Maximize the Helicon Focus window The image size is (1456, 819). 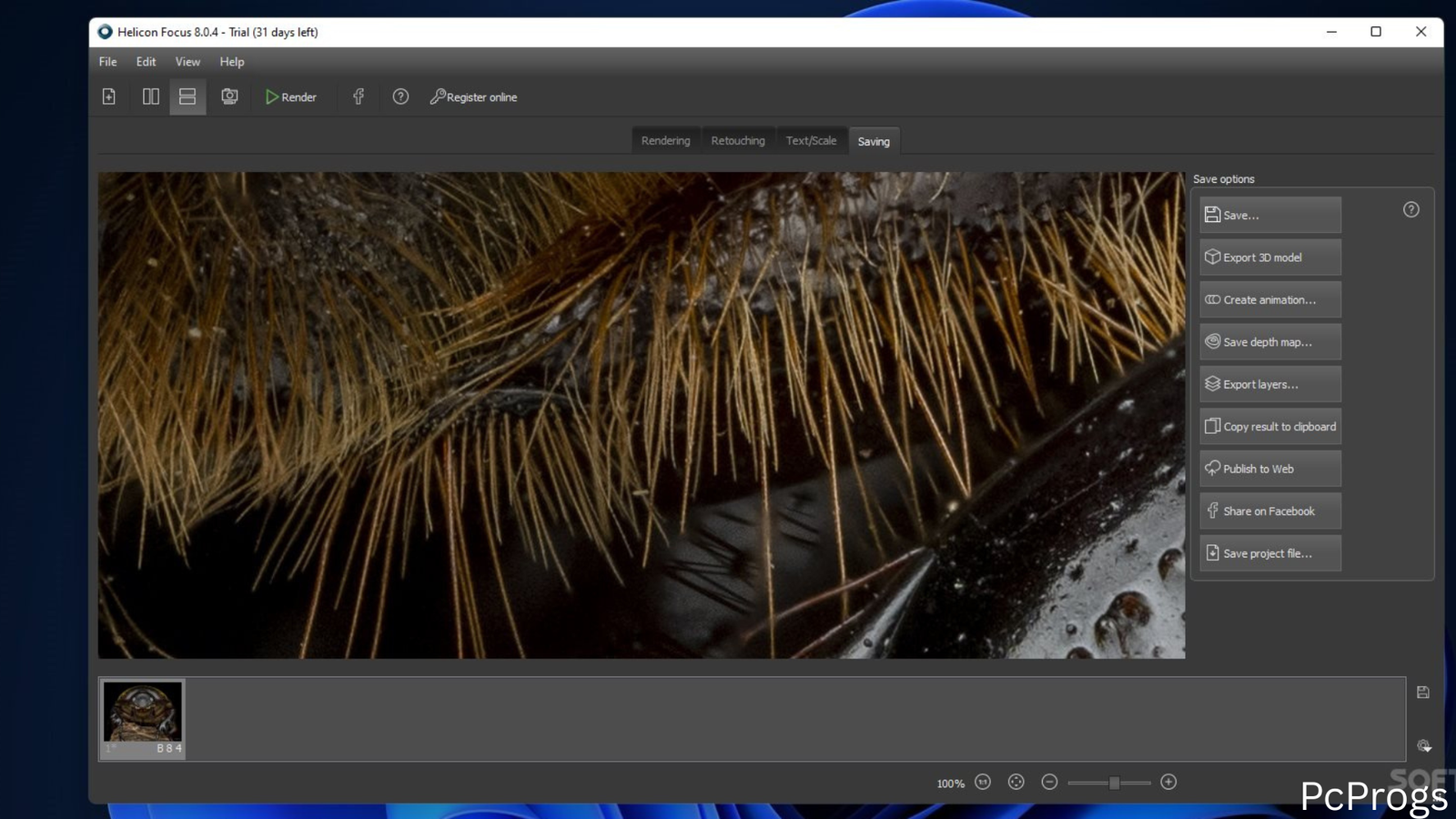[x=1376, y=32]
